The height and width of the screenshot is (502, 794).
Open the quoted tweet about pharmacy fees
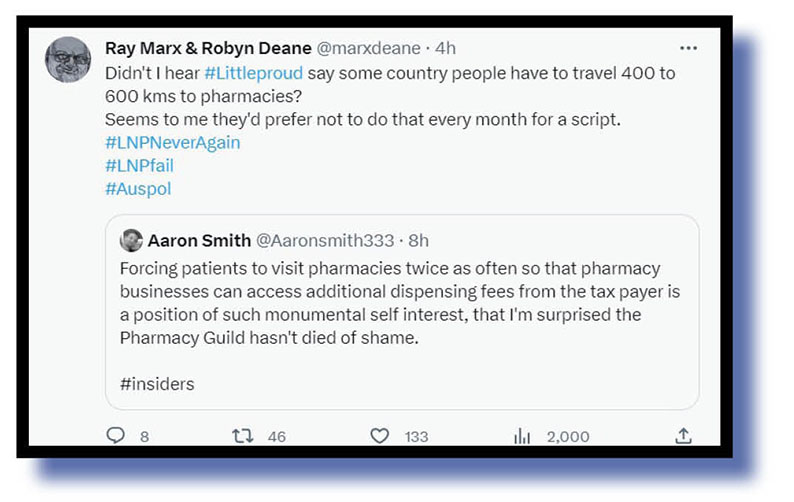tap(400, 315)
